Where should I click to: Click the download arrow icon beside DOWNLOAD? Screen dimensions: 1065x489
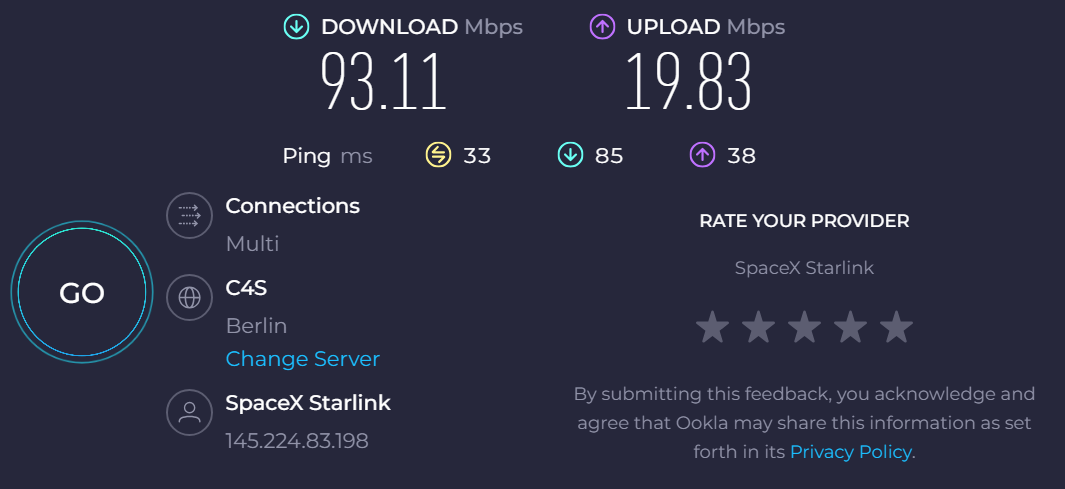pyautogui.click(x=296, y=27)
